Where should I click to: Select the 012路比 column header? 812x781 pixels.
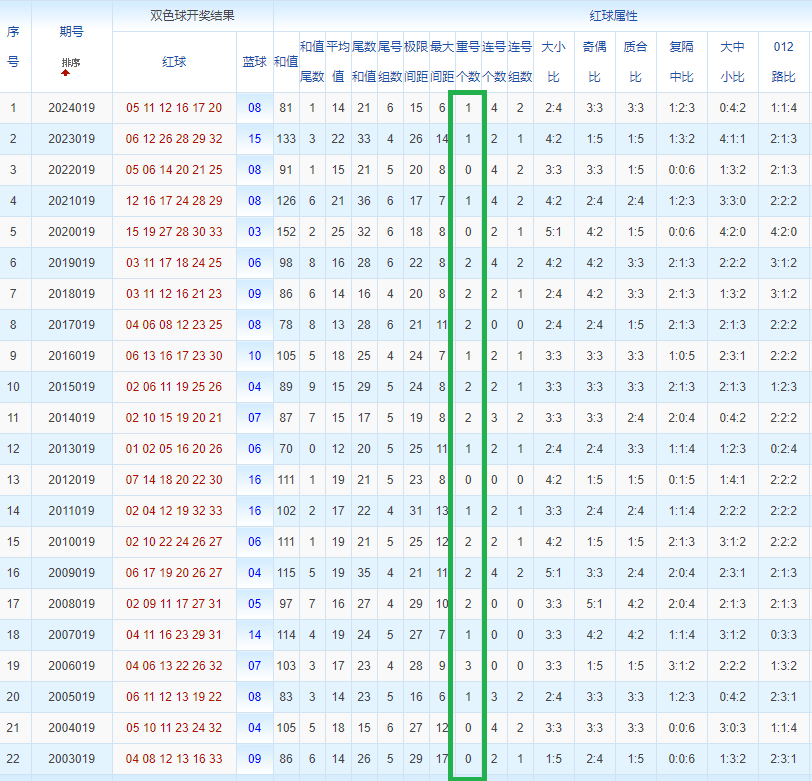point(784,62)
